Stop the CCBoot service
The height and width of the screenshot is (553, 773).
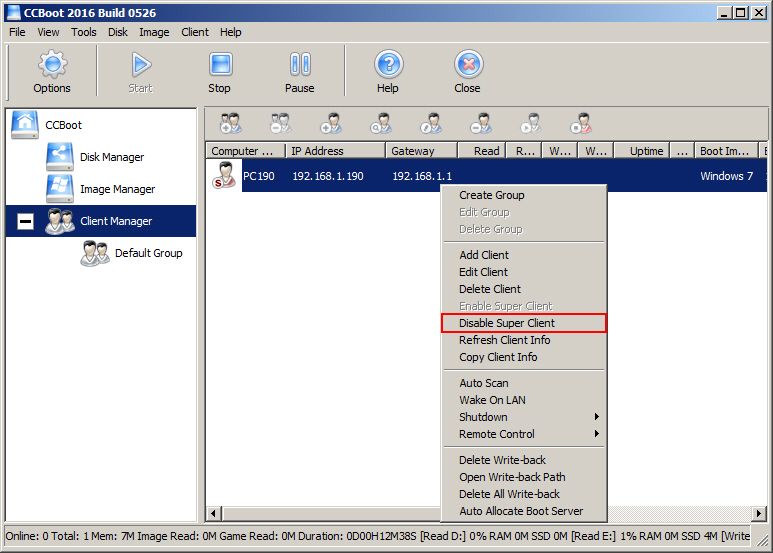(219, 71)
